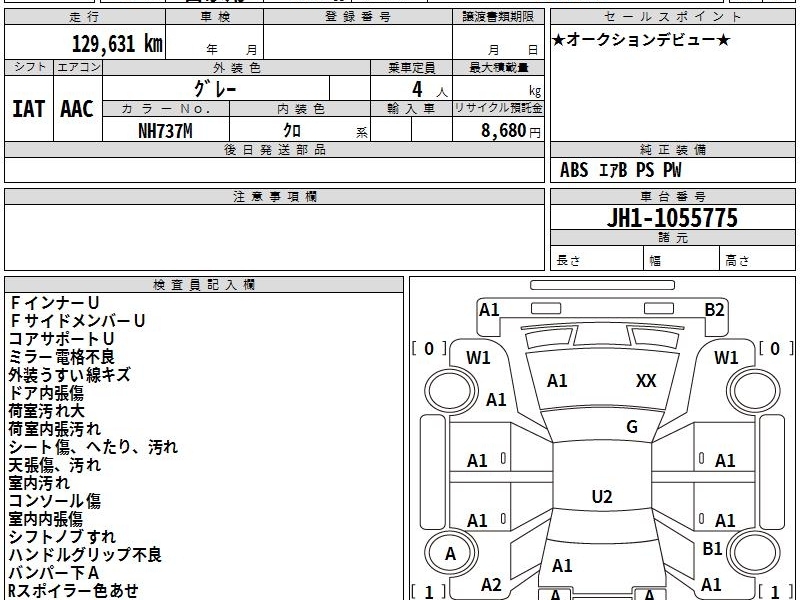The image size is (800, 600).
Task: Select the note コアサポートU
Action: [61, 339]
